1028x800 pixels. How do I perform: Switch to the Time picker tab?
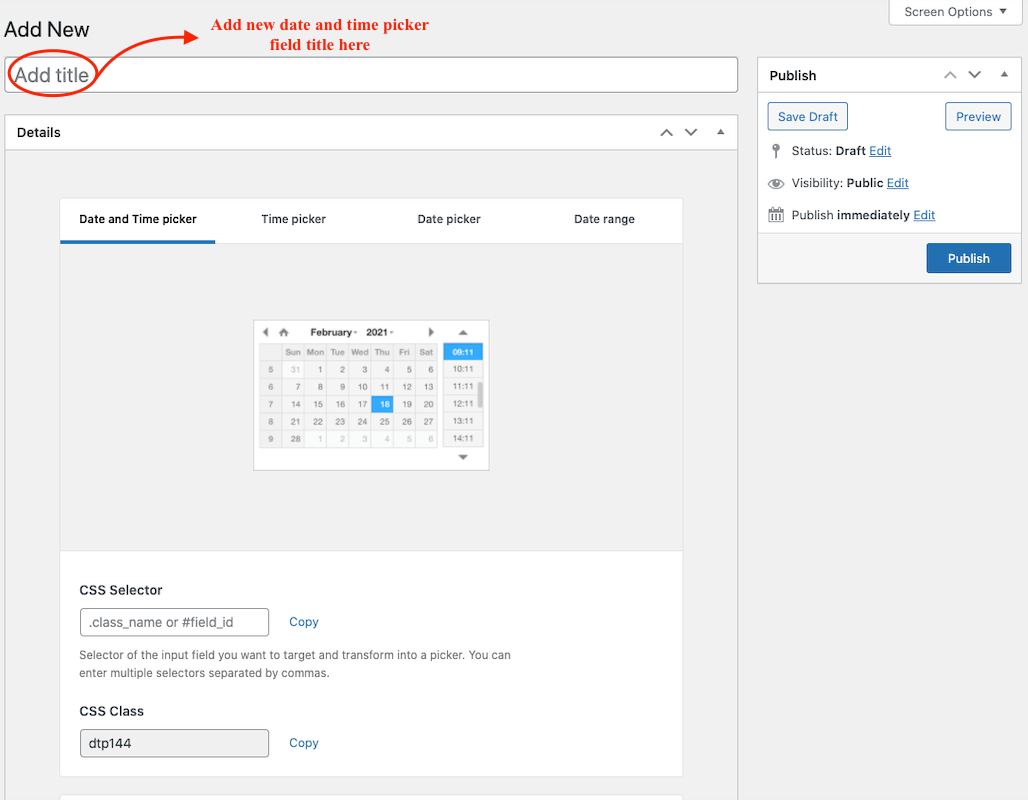coord(293,220)
